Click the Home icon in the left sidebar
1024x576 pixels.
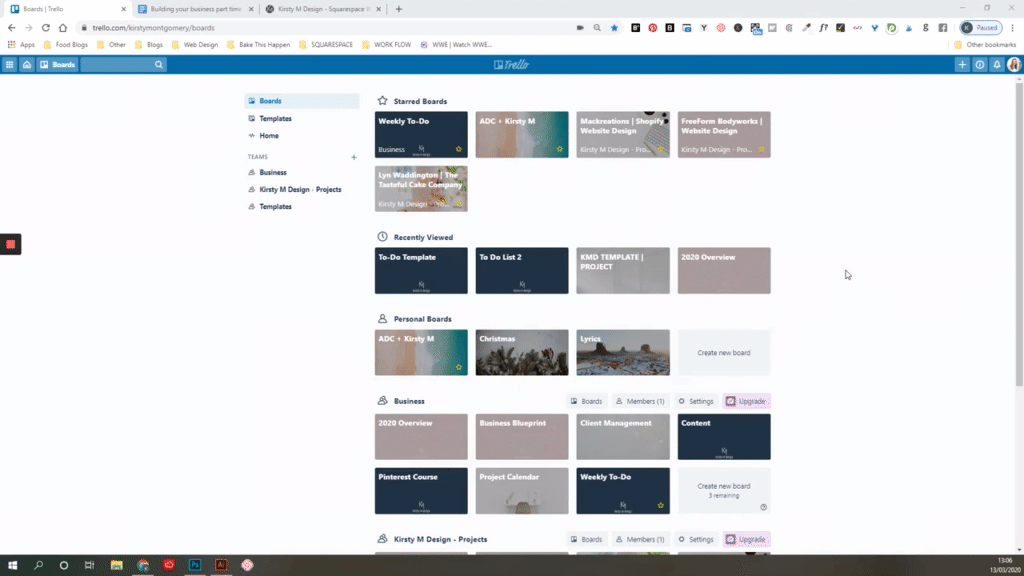(267, 135)
